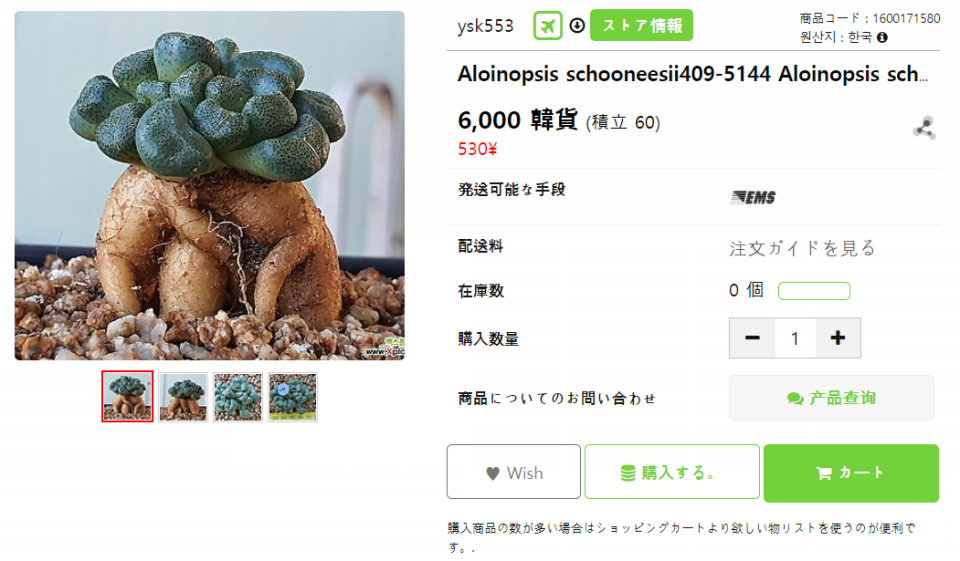The width and height of the screenshot is (960, 561).
Task: Click the green airplane shipping icon
Action: 547,26
